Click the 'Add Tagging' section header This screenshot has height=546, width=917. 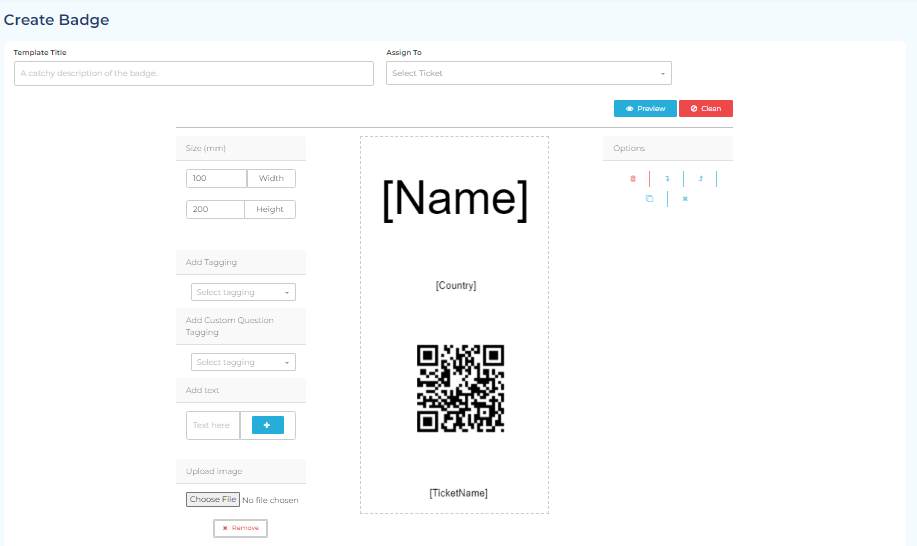[x=241, y=262]
